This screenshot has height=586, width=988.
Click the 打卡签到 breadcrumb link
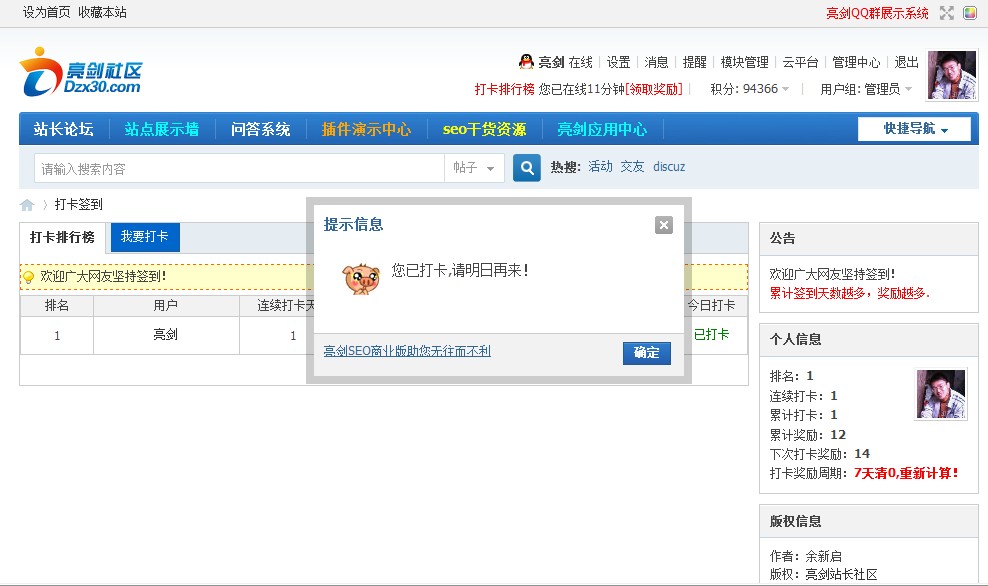tap(79, 204)
